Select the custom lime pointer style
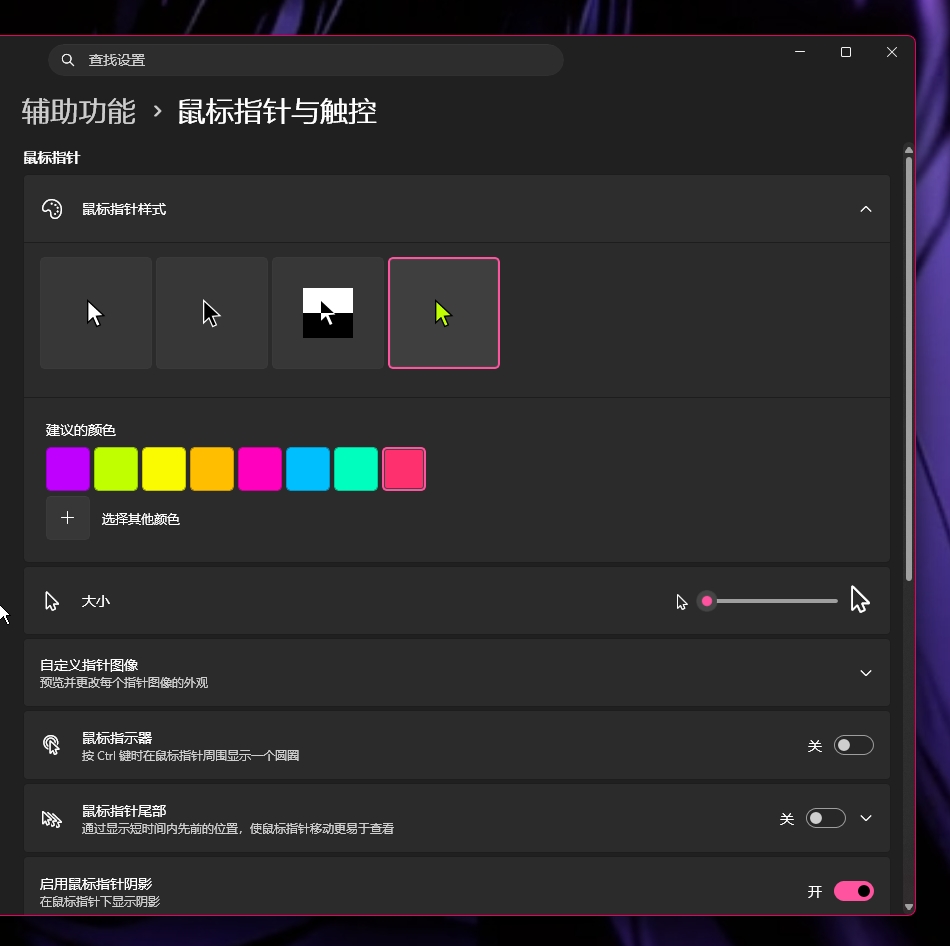This screenshot has height=946, width=950. click(444, 313)
